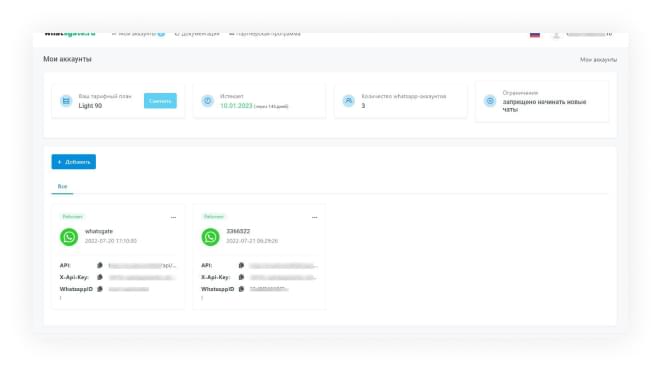Image resolution: width=661 pixels, height=371 pixels.
Task: Click the Мои аккаунты breadcrumb at the right
Action: coord(599,60)
